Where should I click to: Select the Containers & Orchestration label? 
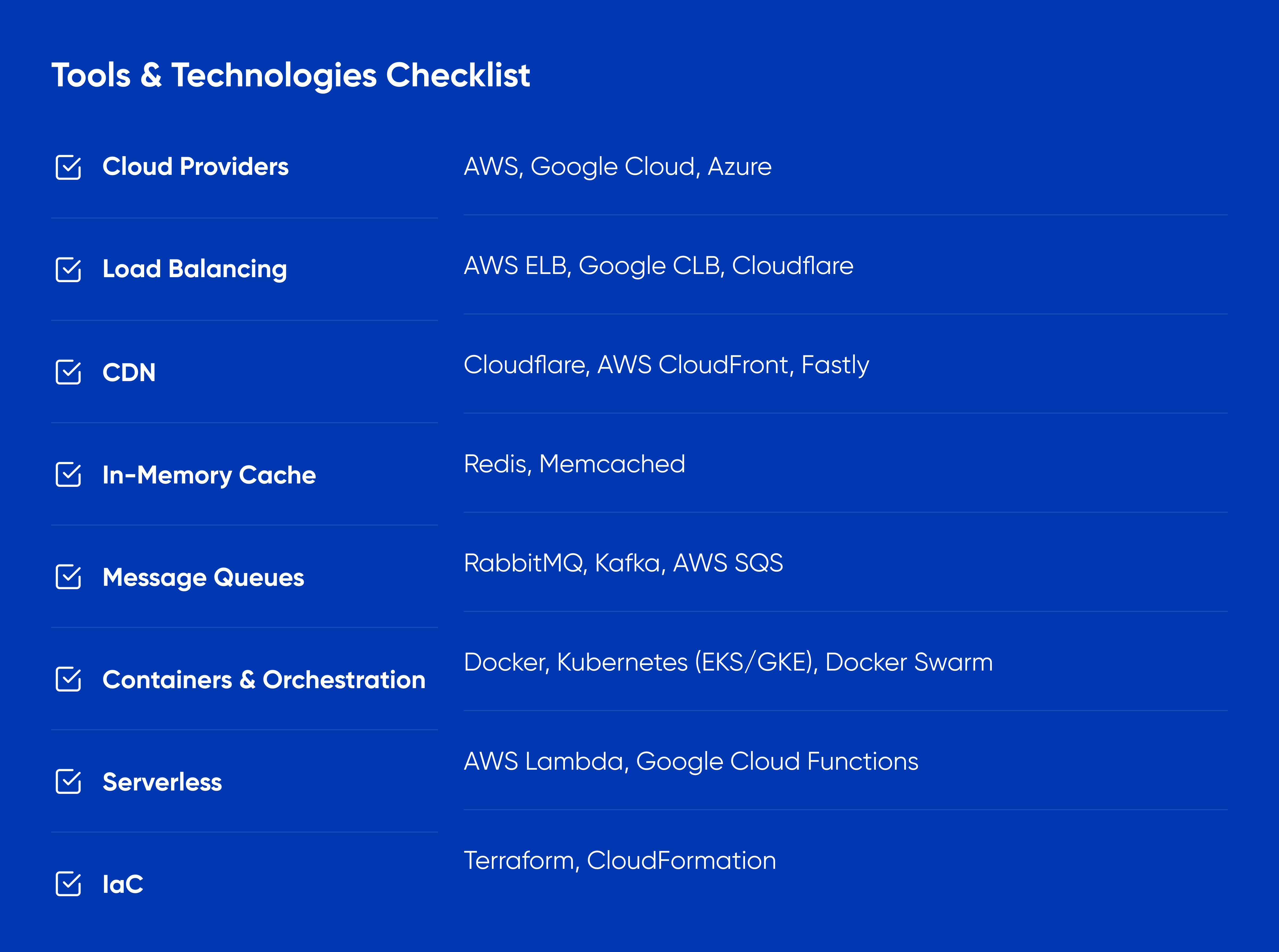pyautogui.click(x=264, y=679)
